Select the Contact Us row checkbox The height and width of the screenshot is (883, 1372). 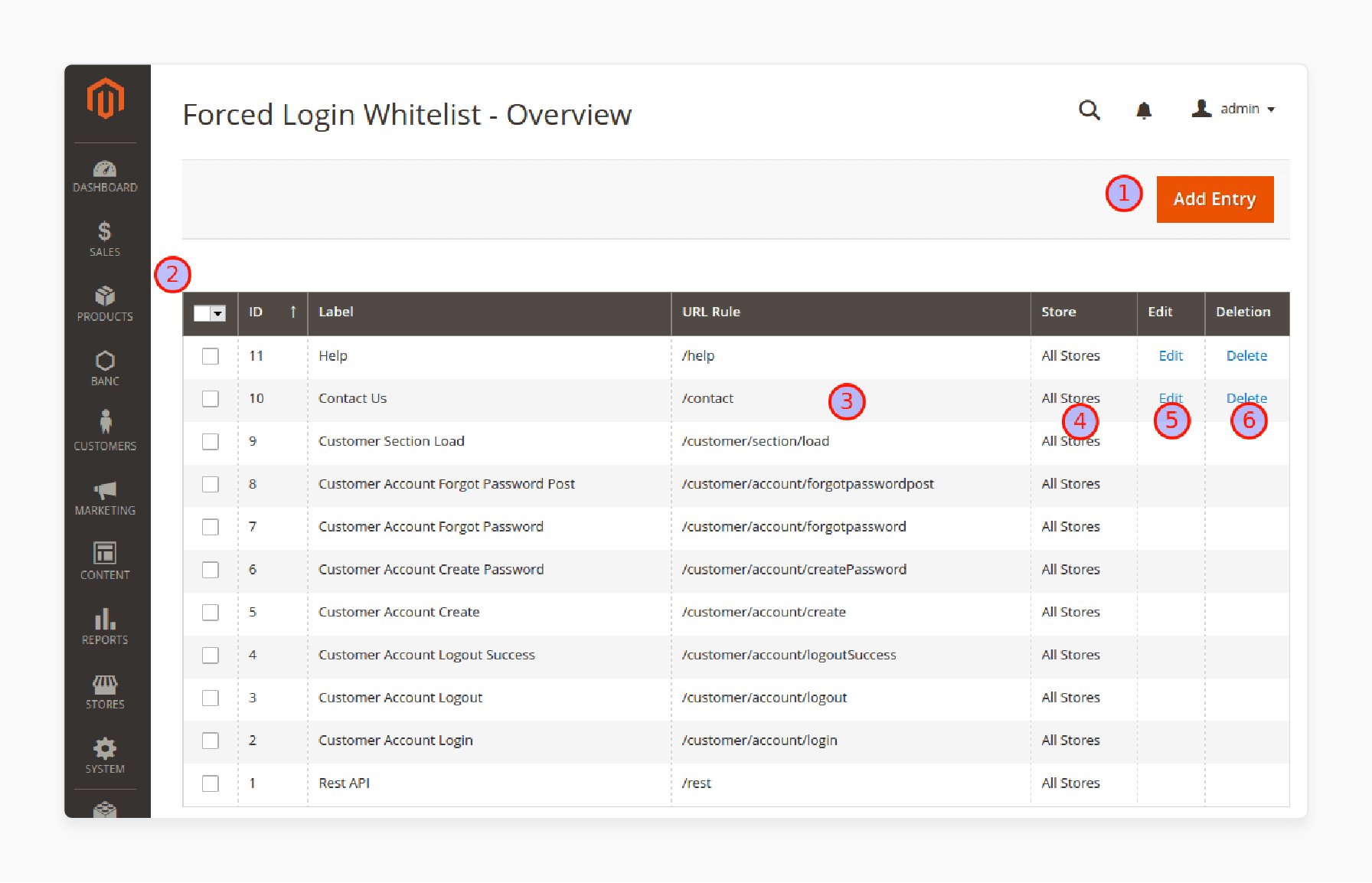click(211, 398)
